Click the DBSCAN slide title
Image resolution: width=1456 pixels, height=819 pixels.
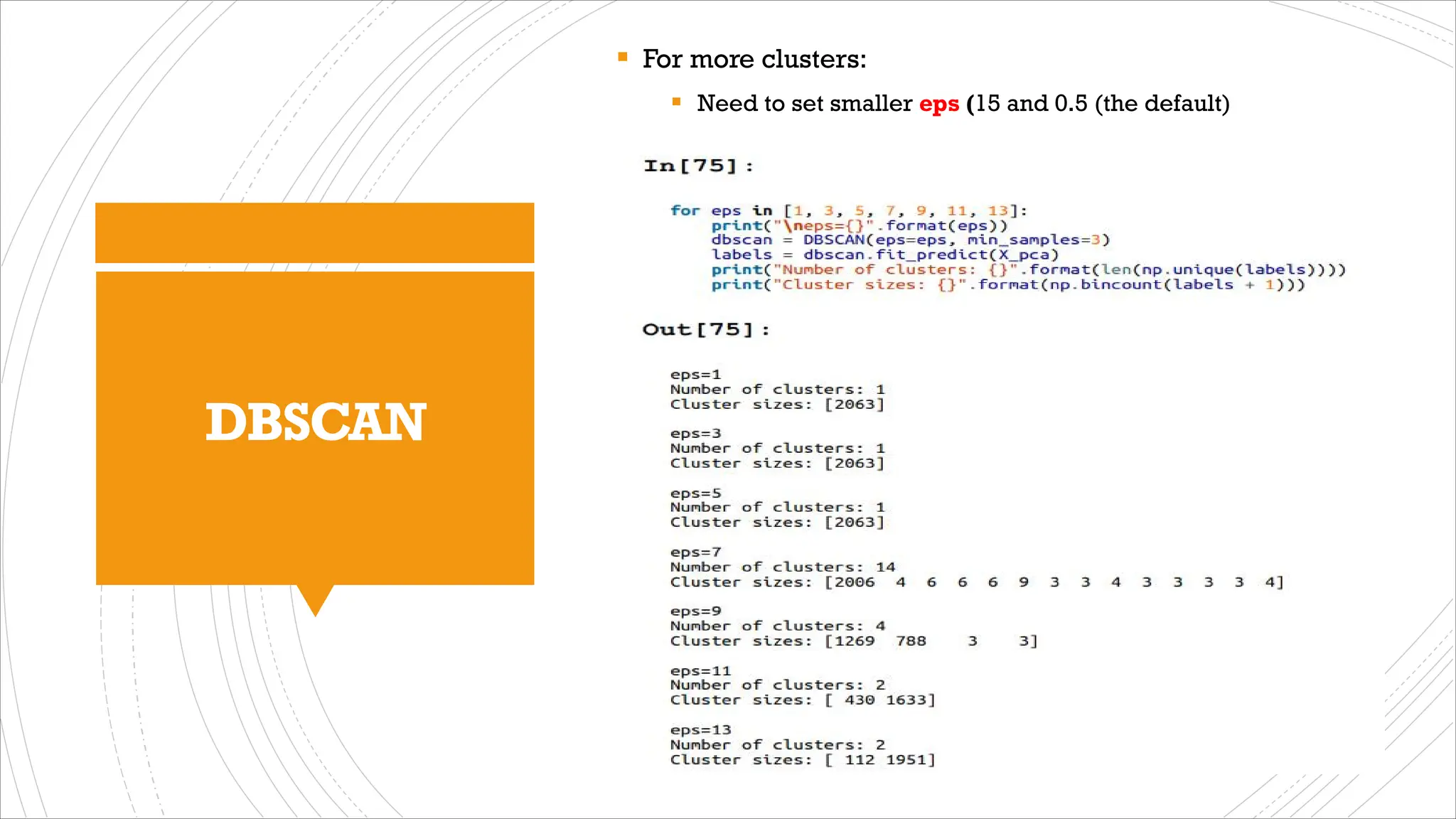tap(316, 422)
